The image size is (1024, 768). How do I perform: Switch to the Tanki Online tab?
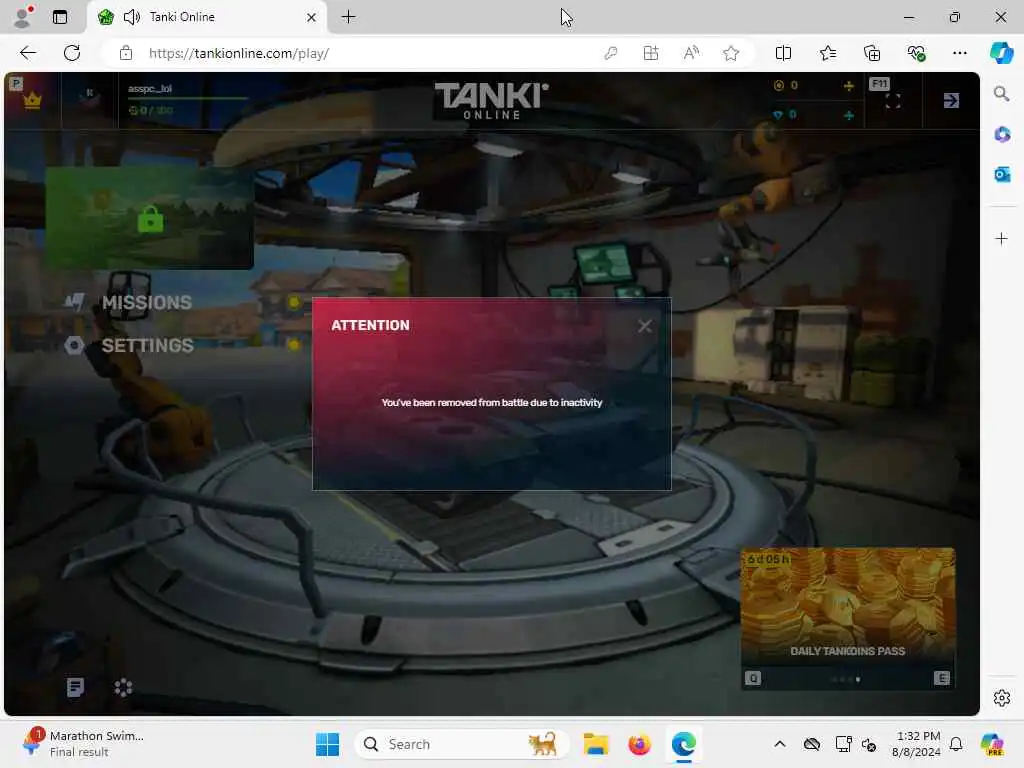[x=206, y=17]
